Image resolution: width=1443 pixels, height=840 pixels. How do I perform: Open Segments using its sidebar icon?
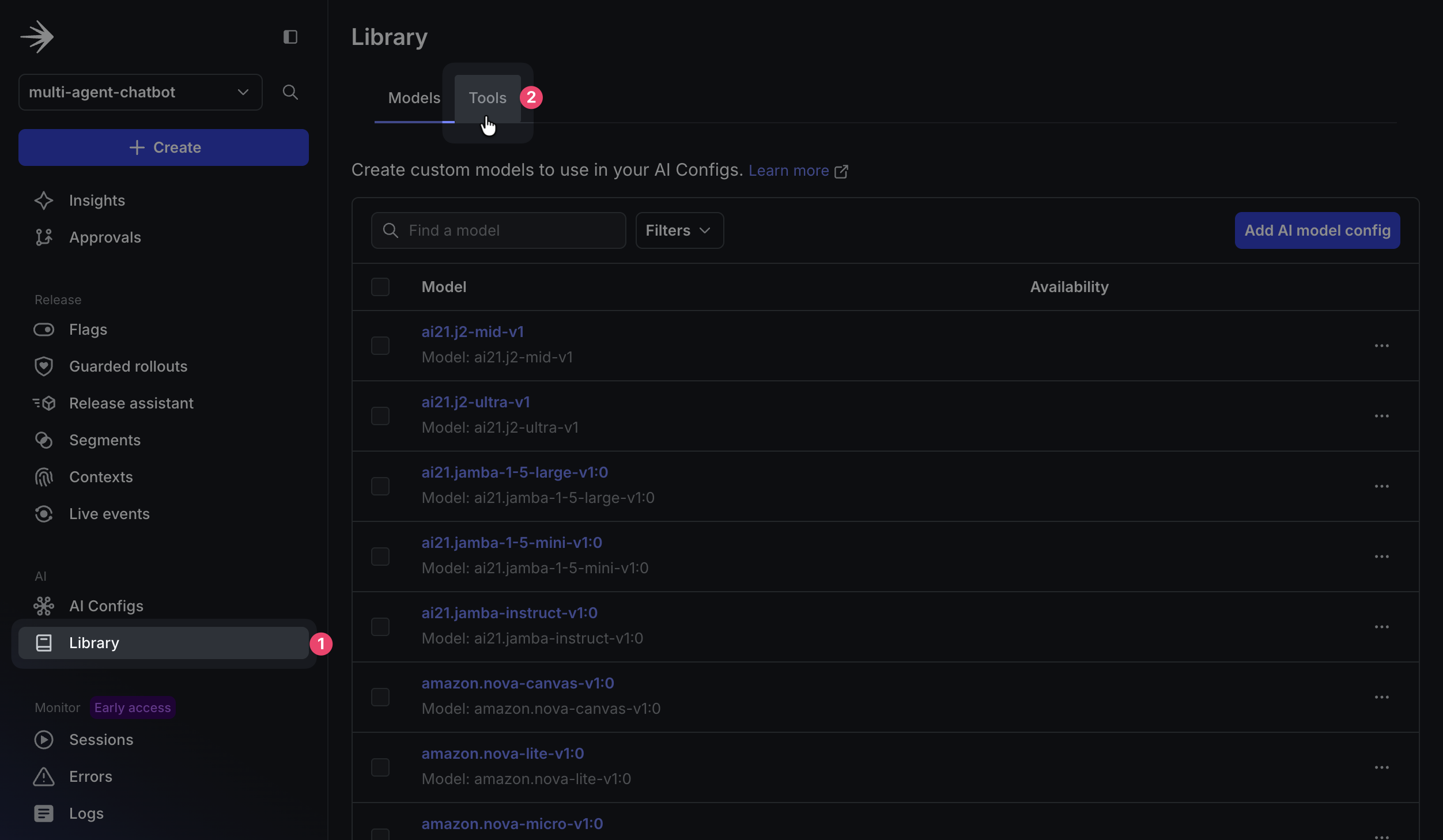point(44,440)
